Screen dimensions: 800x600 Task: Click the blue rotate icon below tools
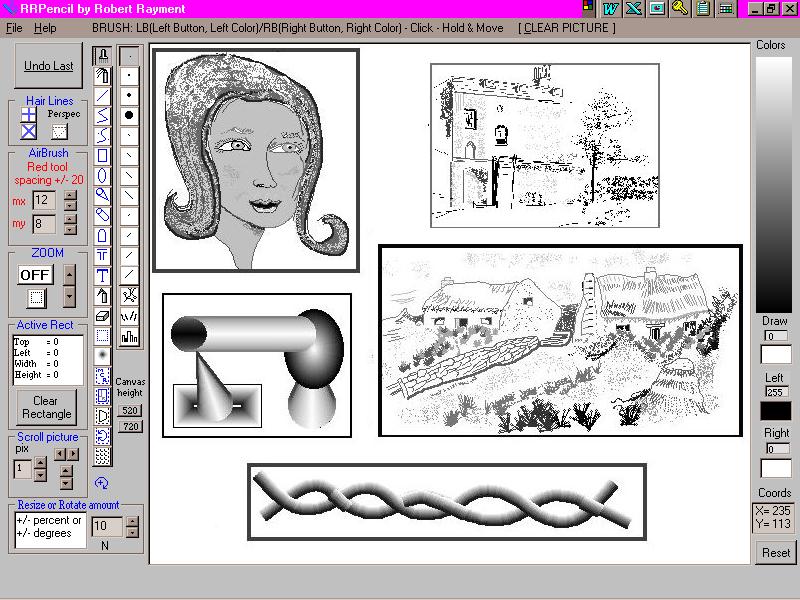pyautogui.click(x=101, y=483)
